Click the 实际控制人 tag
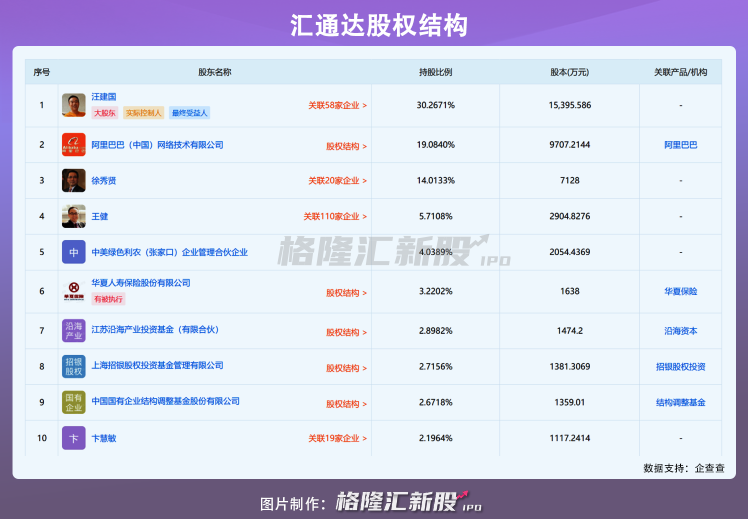This screenshot has width=748, height=519. 144,113
